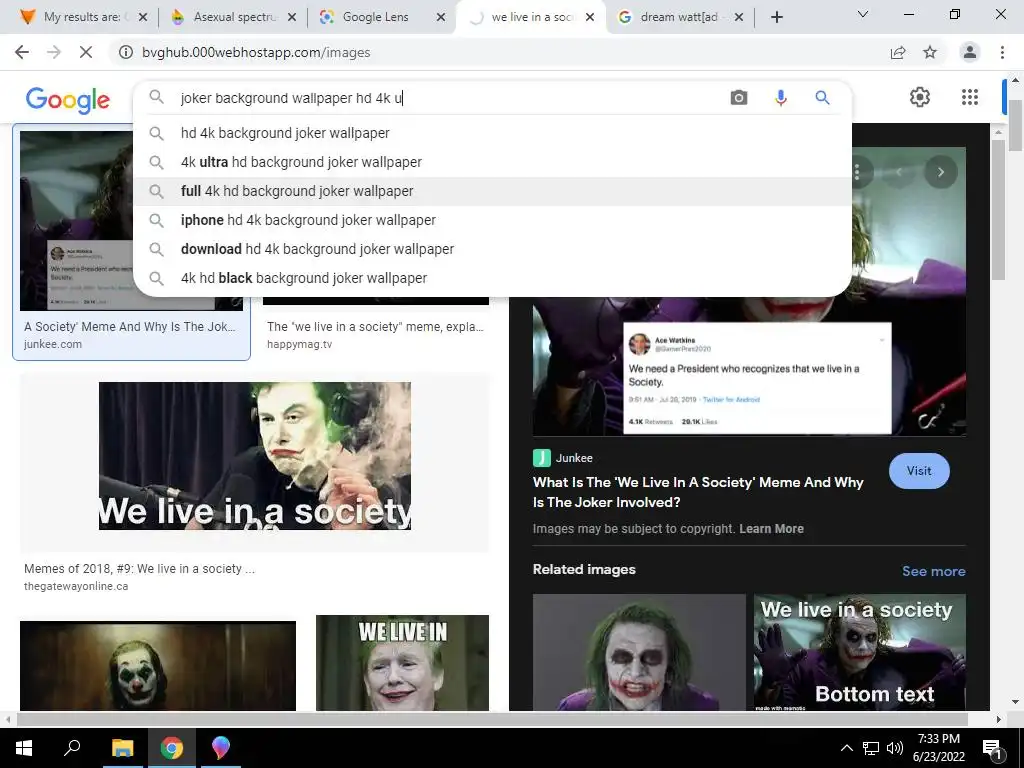
Task: Open 'Memes of 2018, #9' result title
Action: [x=139, y=569]
